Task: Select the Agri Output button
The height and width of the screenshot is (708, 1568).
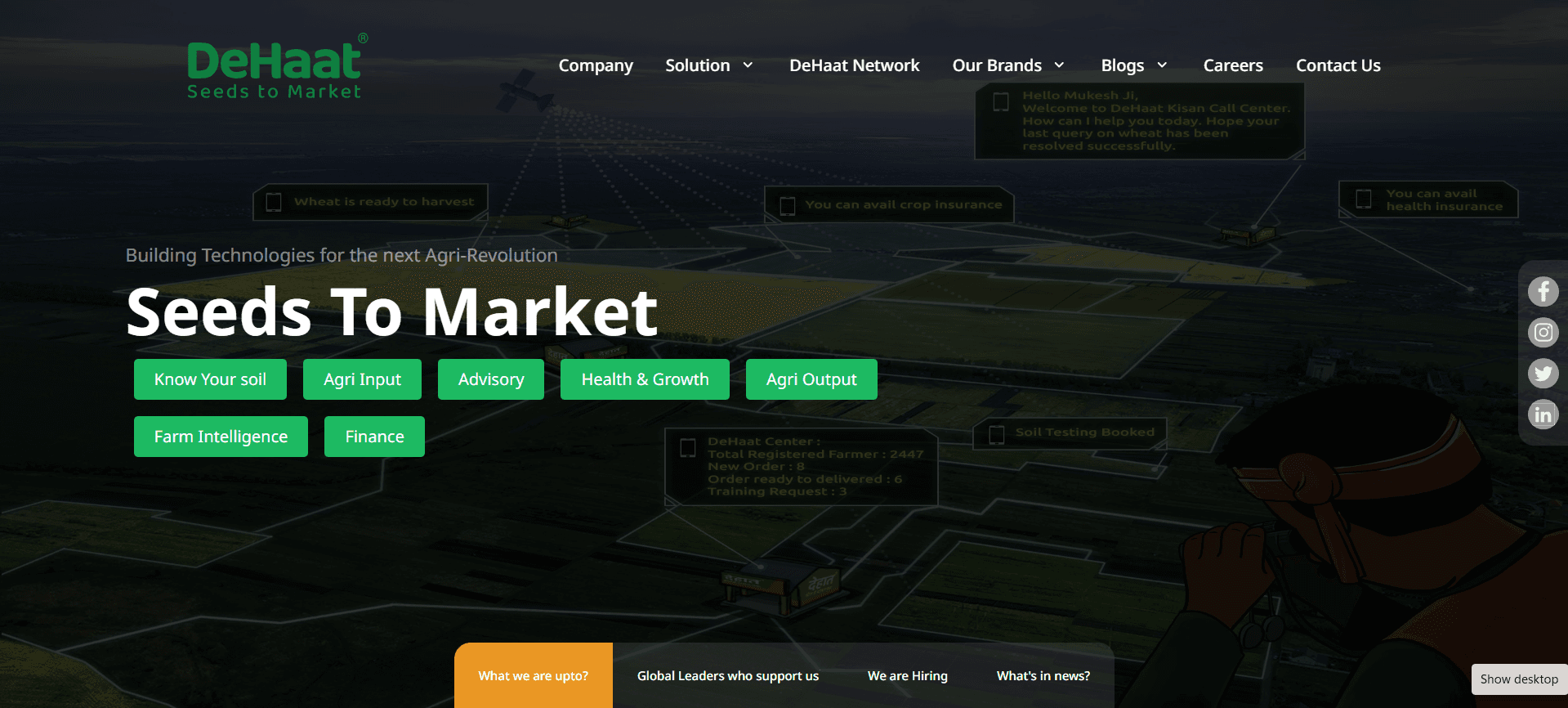Action: [811, 379]
